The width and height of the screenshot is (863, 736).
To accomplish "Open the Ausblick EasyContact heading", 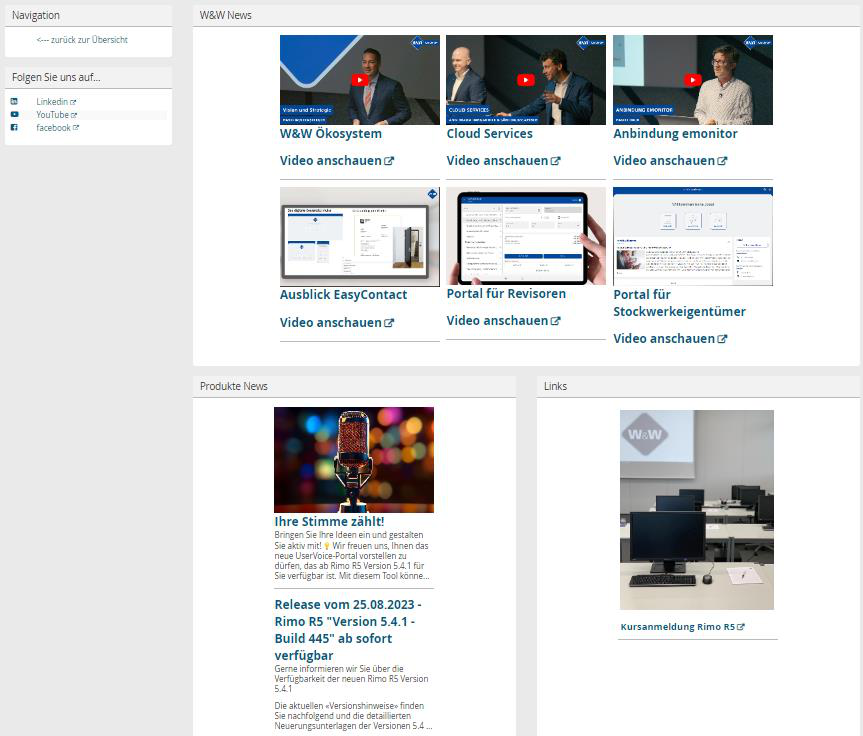I will click(x=343, y=295).
